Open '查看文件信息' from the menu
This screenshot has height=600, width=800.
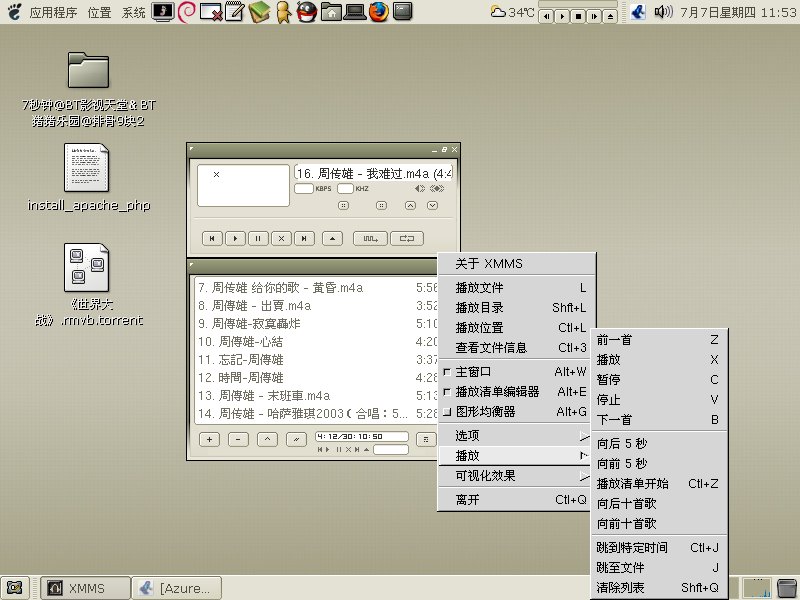coord(516,347)
